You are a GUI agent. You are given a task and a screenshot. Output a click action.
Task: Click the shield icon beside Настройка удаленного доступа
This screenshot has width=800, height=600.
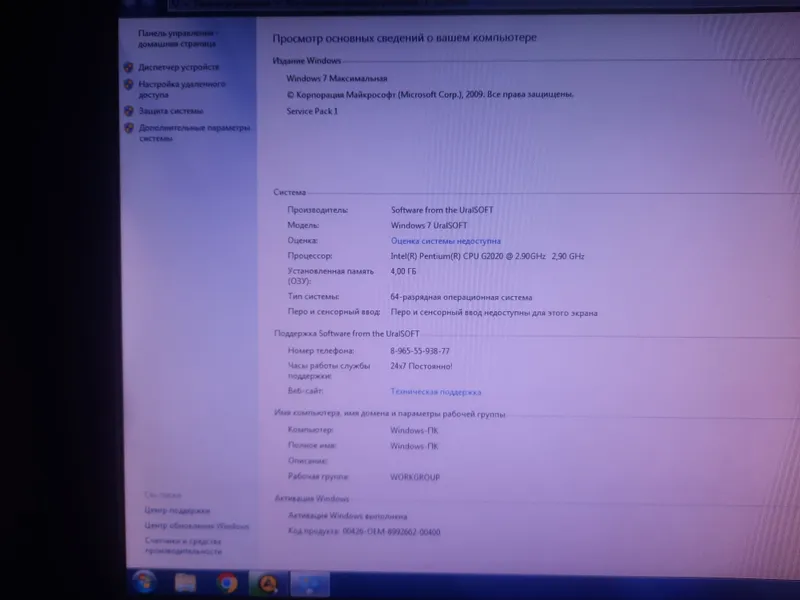click(129, 84)
